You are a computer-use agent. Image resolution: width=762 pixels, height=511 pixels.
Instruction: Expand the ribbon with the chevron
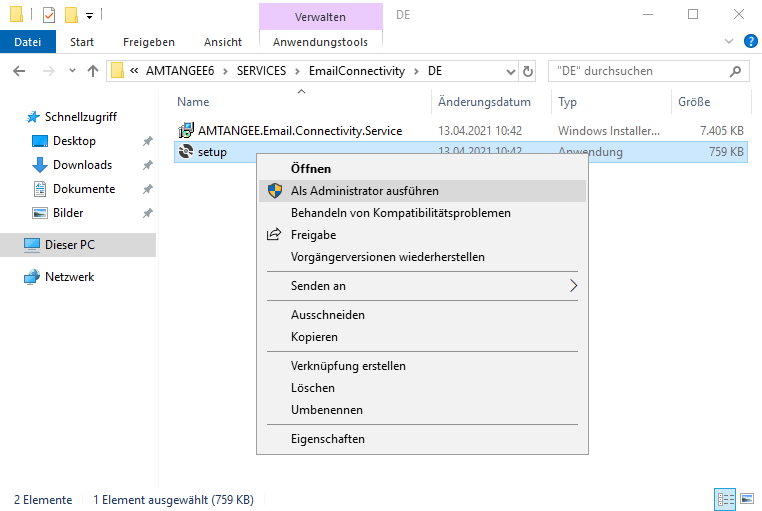click(729, 41)
